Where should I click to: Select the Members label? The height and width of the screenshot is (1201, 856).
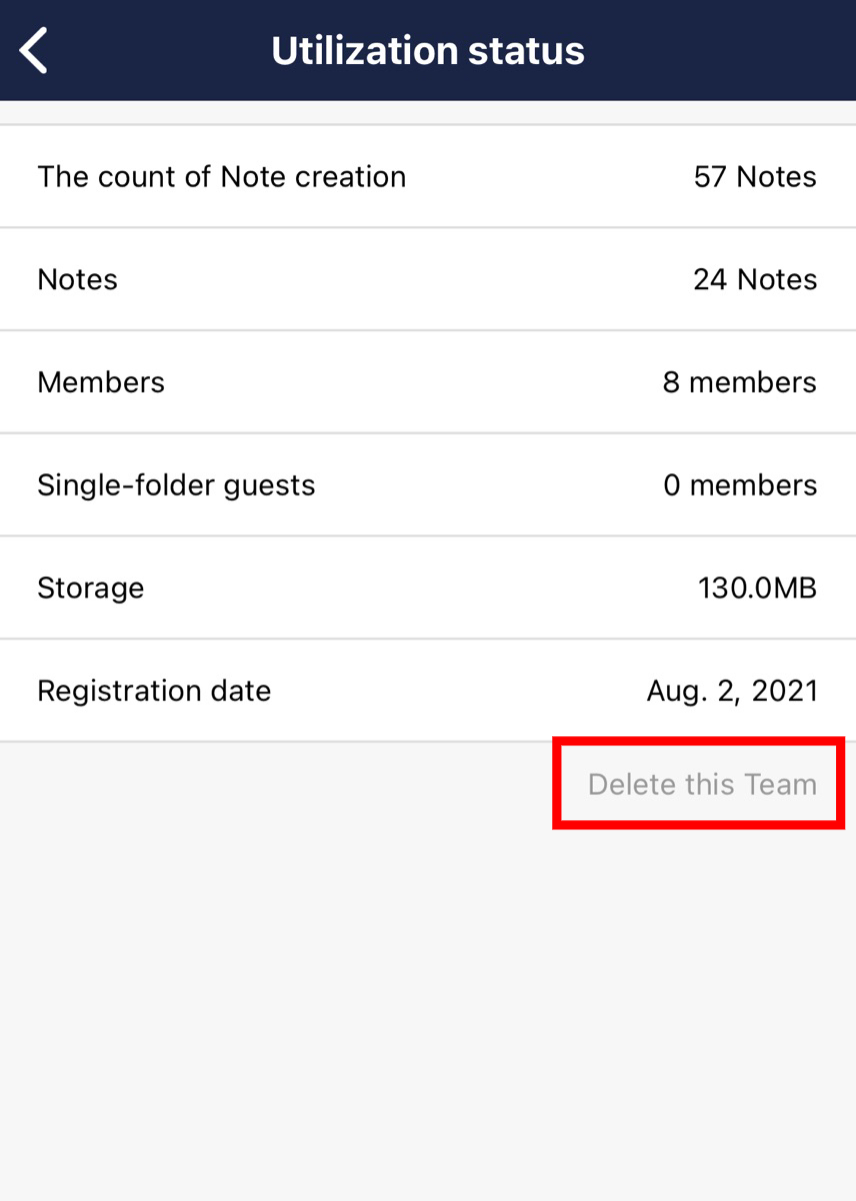click(101, 382)
